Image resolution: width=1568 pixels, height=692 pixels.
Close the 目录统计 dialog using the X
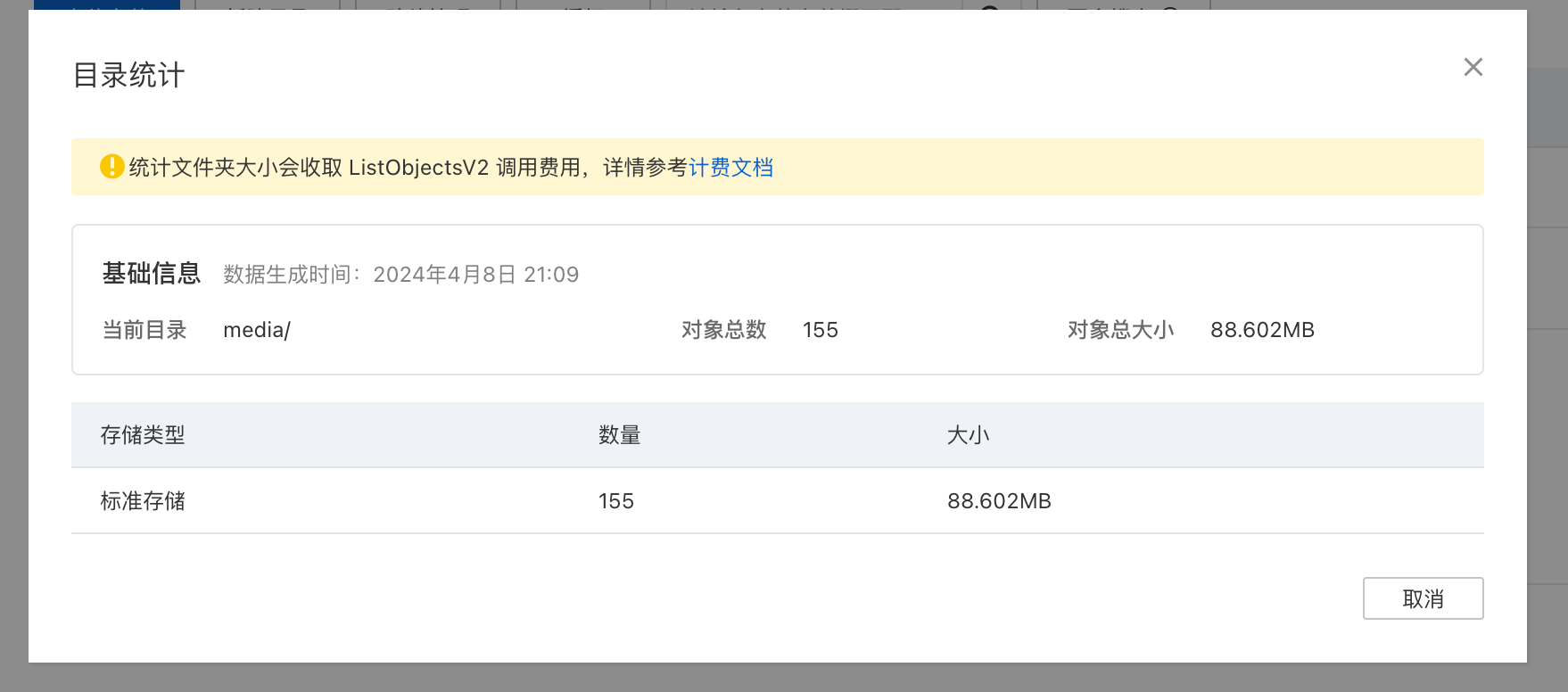tap(1473, 67)
